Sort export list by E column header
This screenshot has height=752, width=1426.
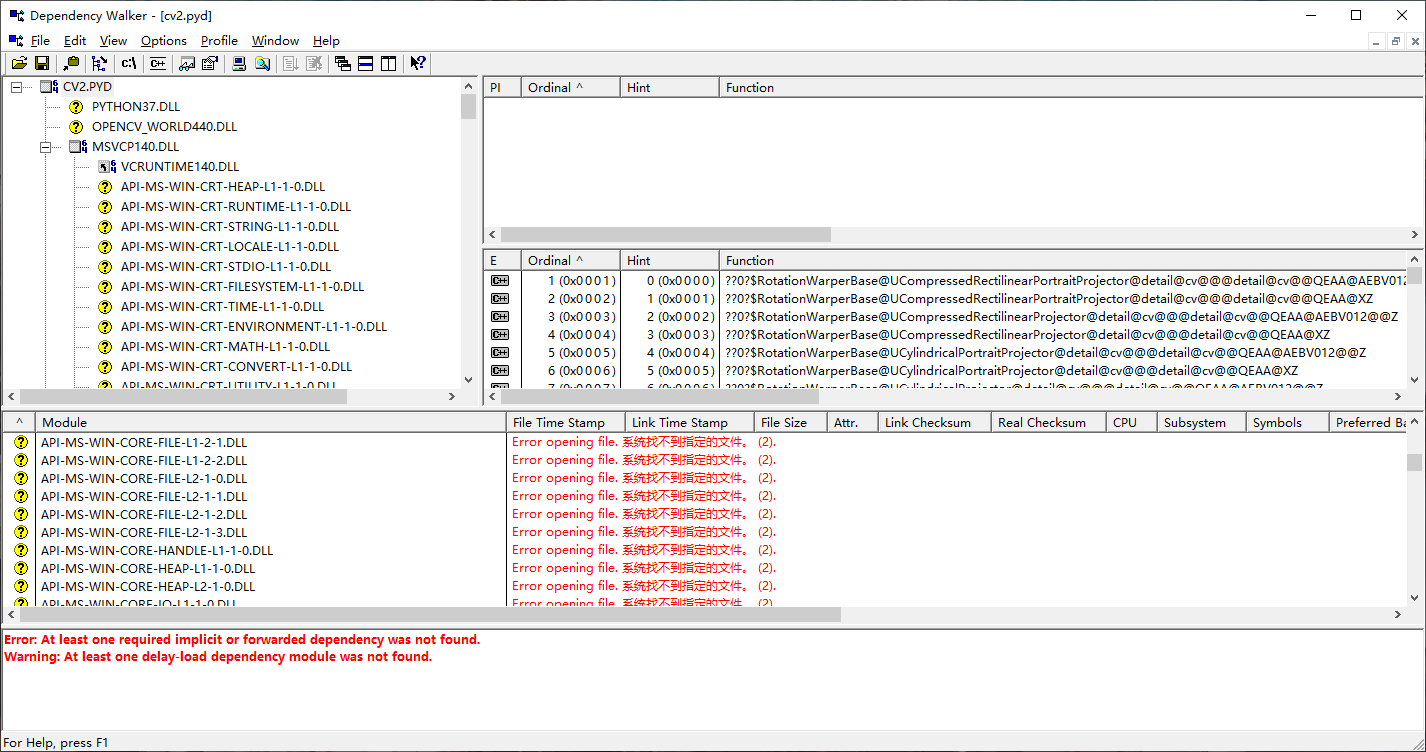pyautogui.click(x=501, y=260)
